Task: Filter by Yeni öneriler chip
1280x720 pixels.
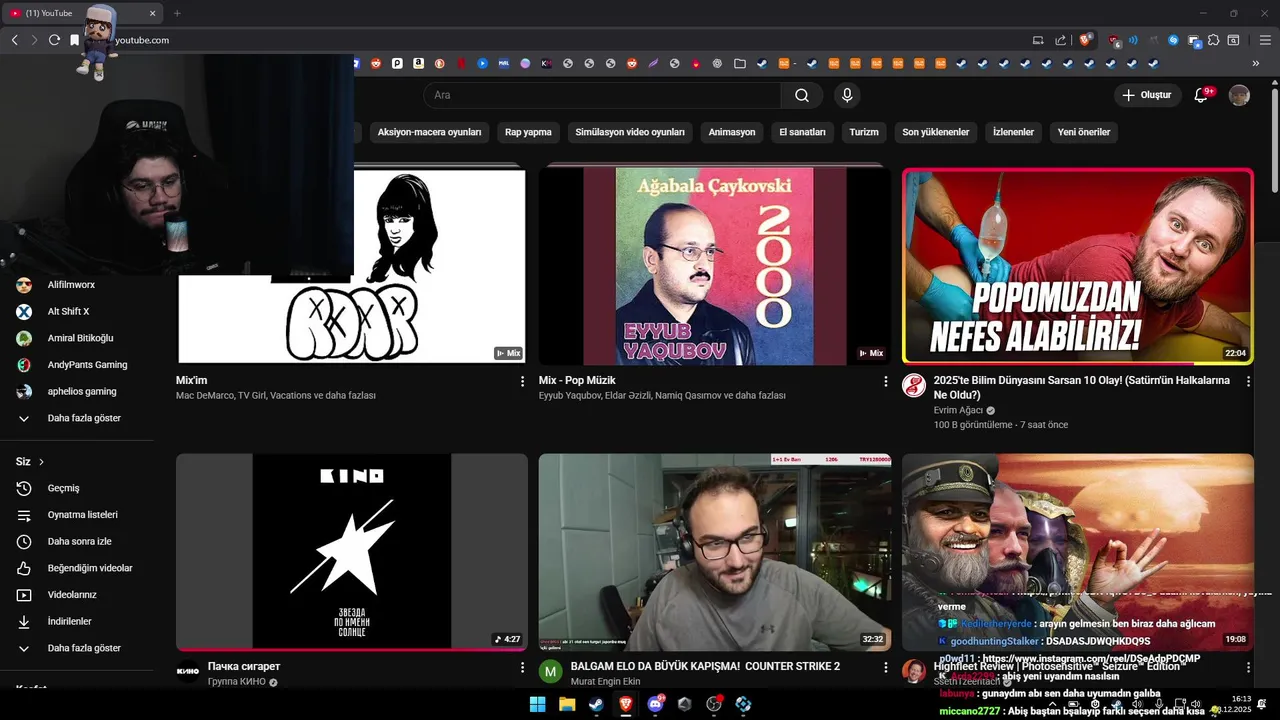Action: click(1084, 132)
